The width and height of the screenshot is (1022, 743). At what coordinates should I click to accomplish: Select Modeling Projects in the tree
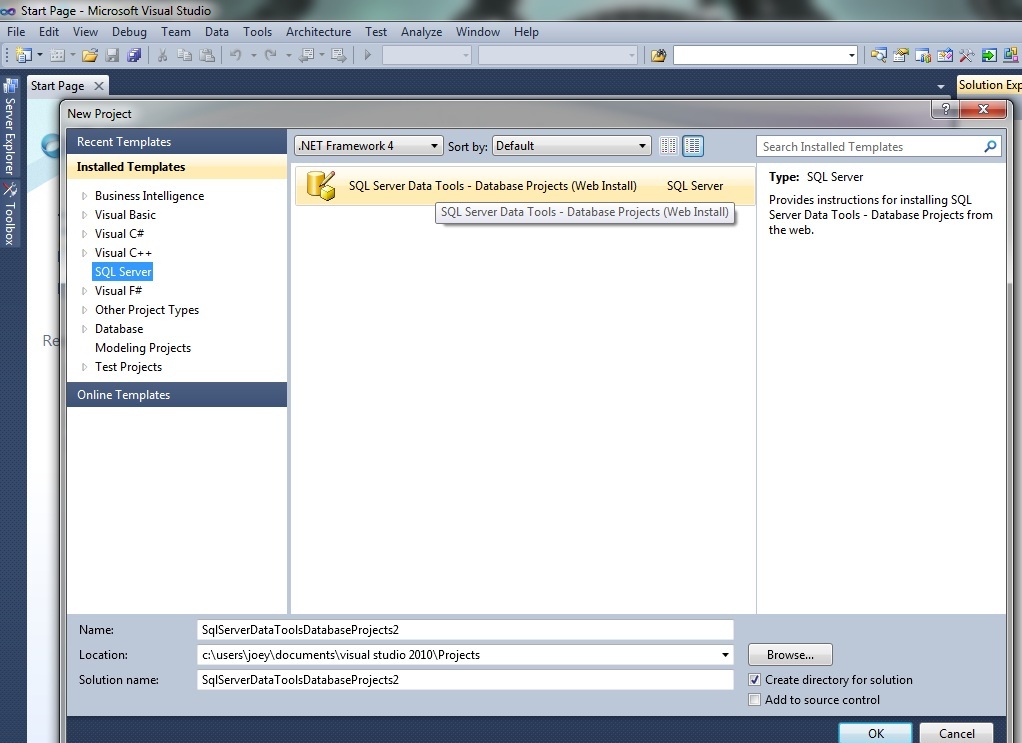pos(143,348)
